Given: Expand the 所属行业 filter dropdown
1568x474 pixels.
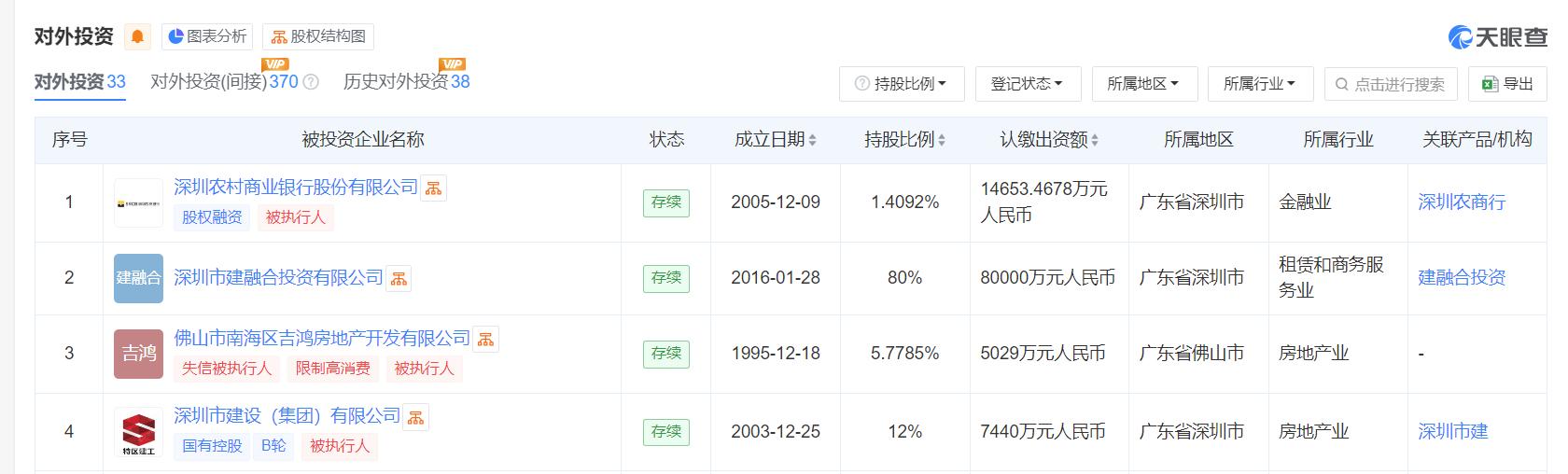Looking at the screenshot, I should (1260, 84).
